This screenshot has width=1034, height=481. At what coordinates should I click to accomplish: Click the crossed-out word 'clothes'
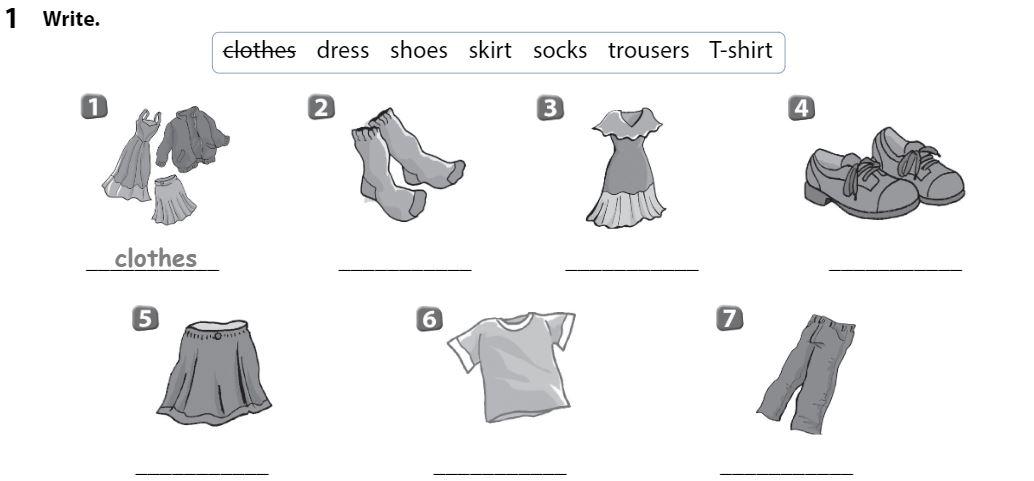(259, 50)
